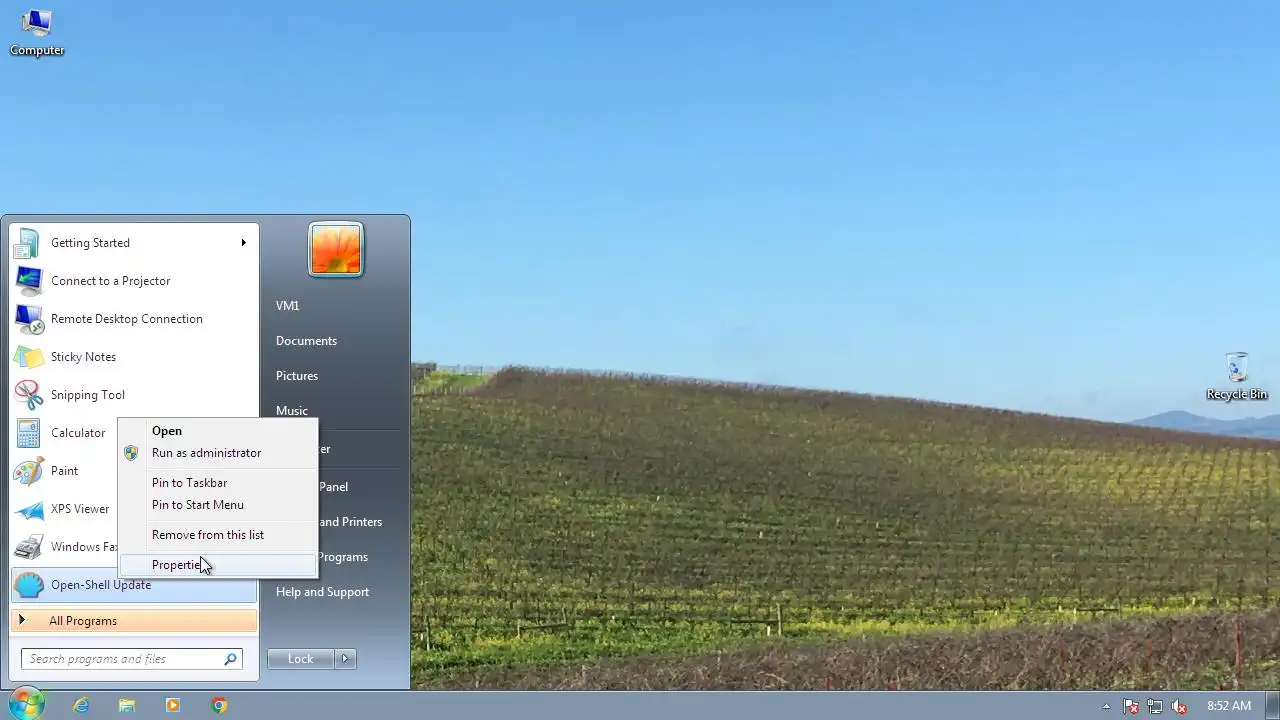Click the Sticky Notes icon

pos(29,357)
